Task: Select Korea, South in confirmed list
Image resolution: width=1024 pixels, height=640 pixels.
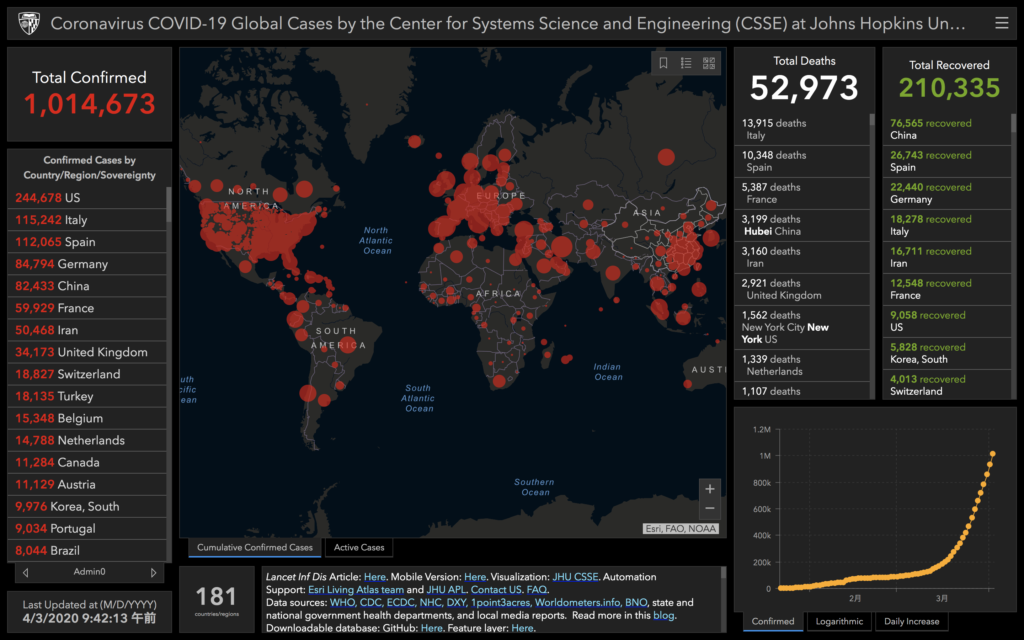Action: point(87,507)
